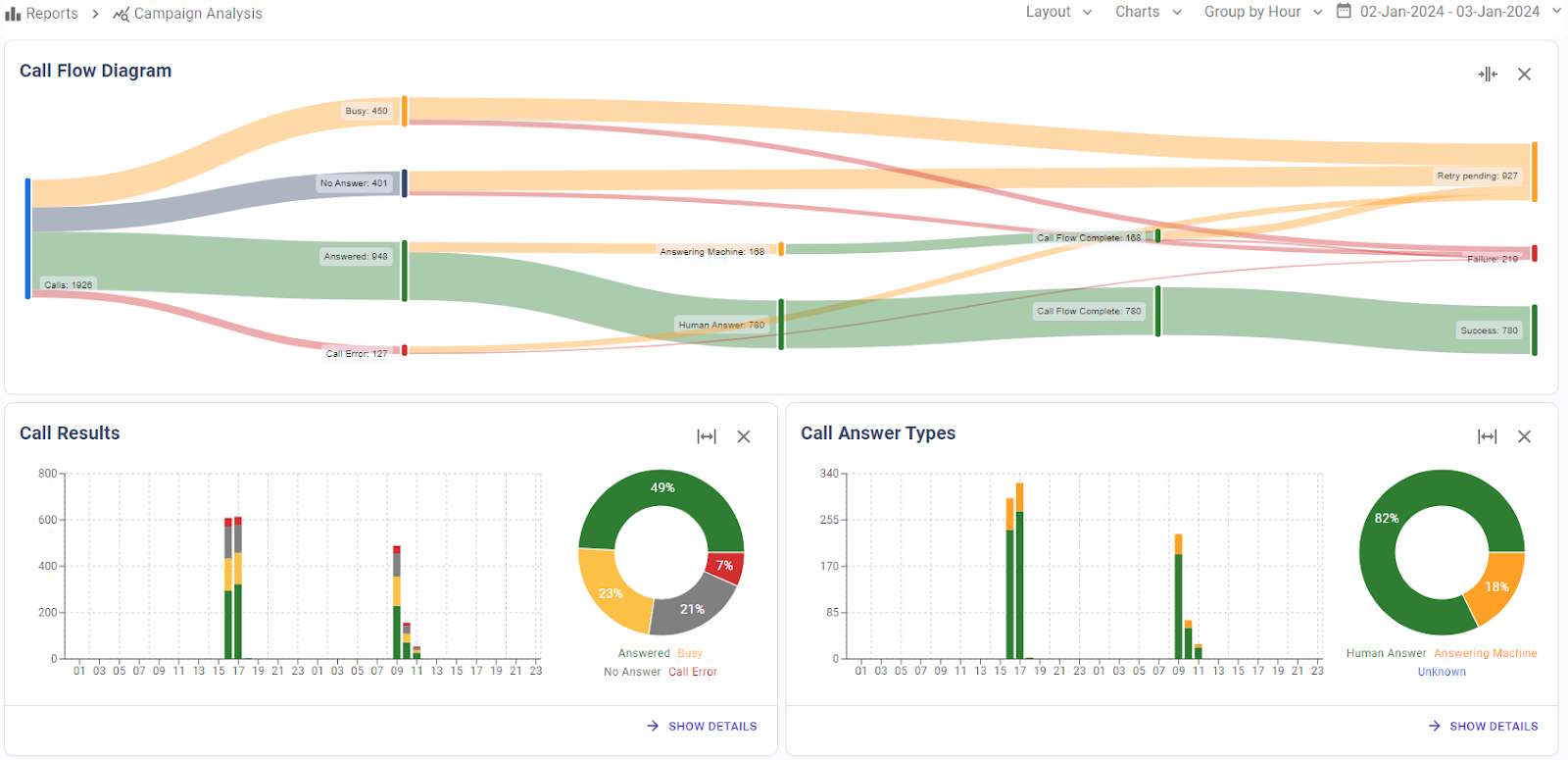Image resolution: width=1568 pixels, height=760 pixels.
Task: Click the Call Flow Complete: 780 label
Action: 1089,311
